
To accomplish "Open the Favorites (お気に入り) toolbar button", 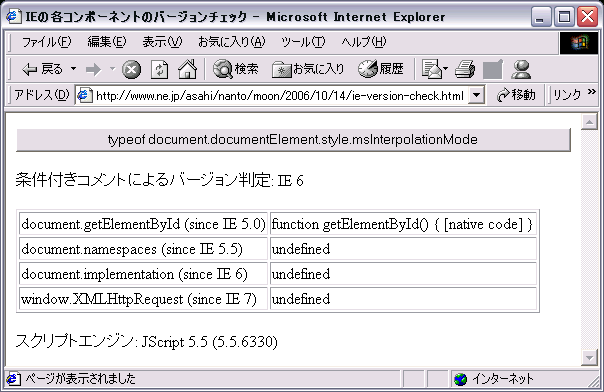I will click(x=308, y=69).
